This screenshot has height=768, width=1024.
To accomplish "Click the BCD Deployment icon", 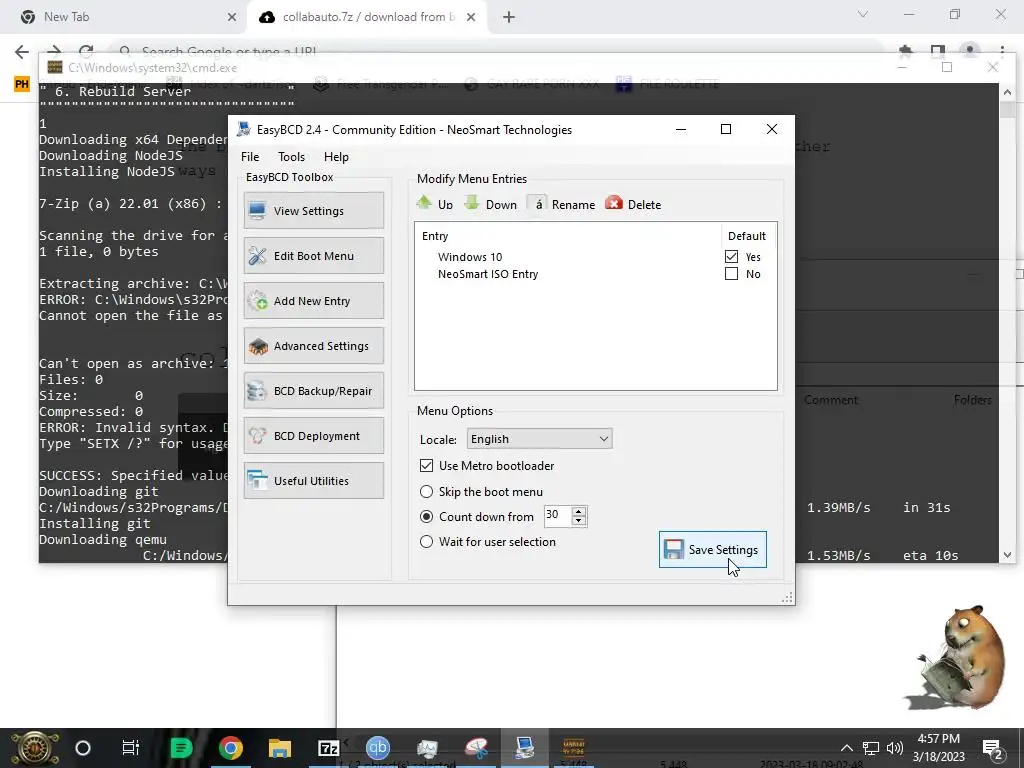I will (257, 436).
